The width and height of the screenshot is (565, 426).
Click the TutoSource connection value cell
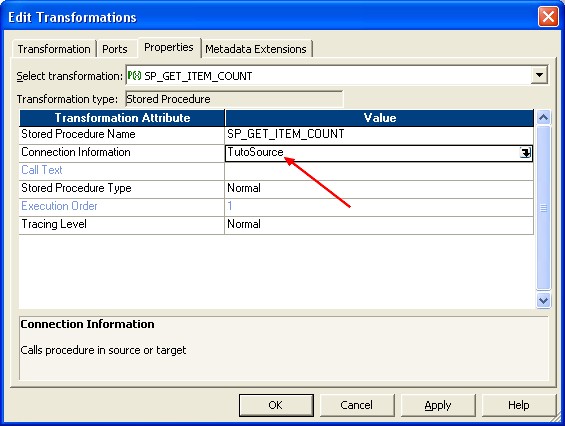[x=379, y=153]
